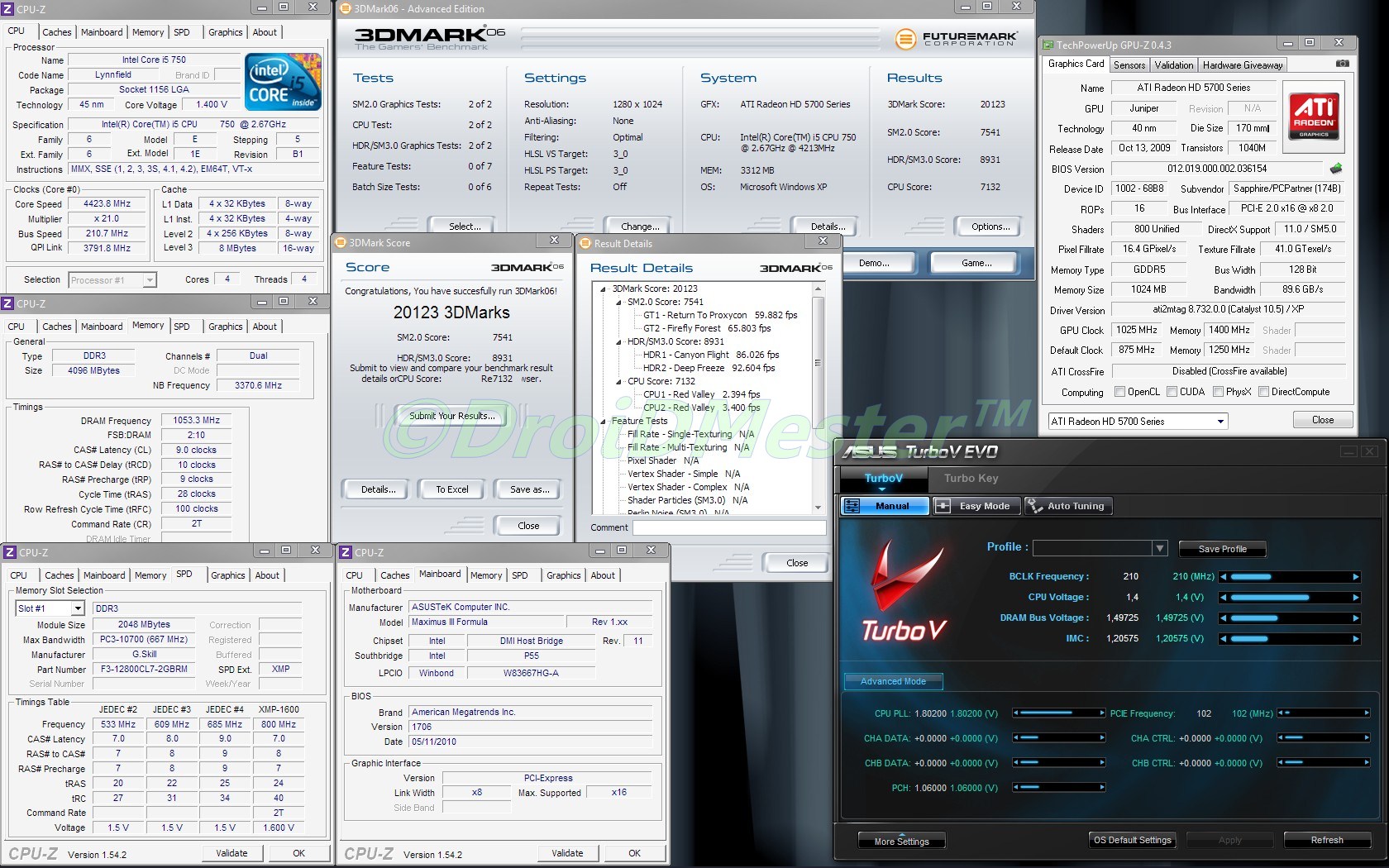Image resolution: width=1389 pixels, height=868 pixels.
Task: Click OS Default Settings button
Action: click(x=1132, y=840)
